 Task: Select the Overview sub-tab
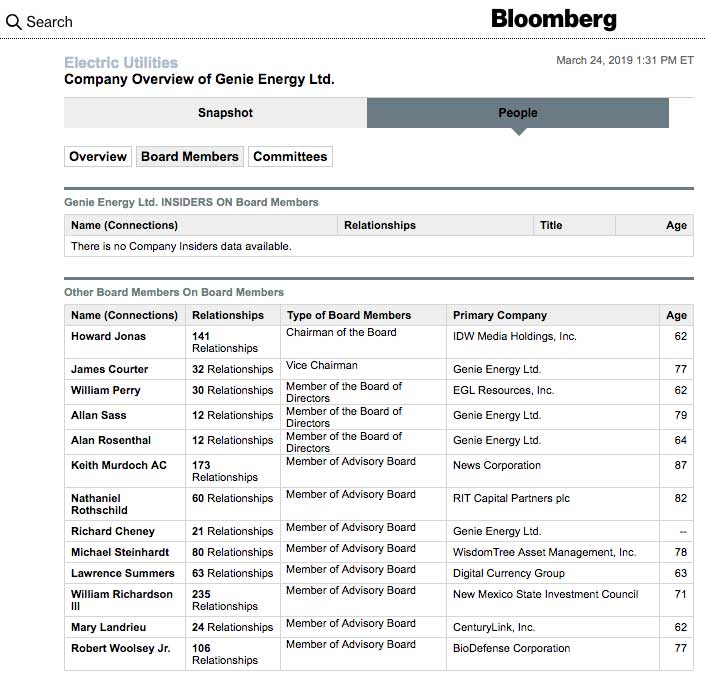coord(98,156)
